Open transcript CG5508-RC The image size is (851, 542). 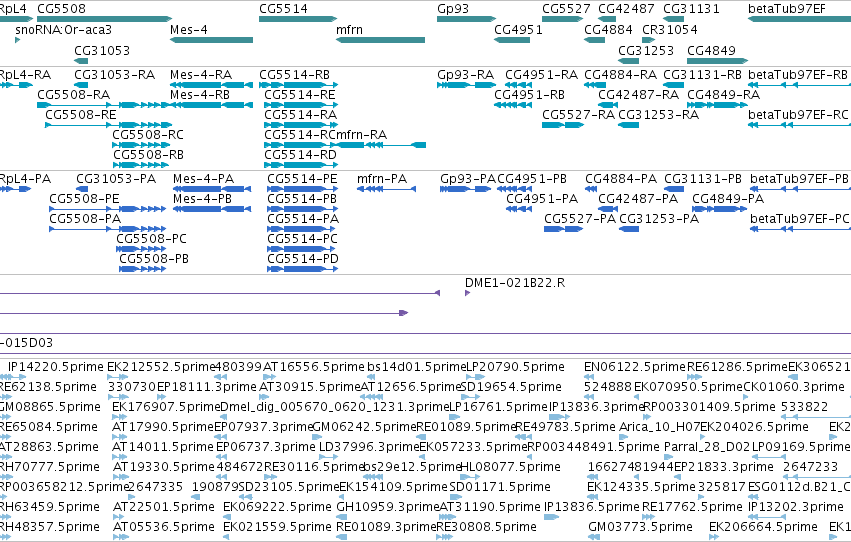click(x=148, y=135)
